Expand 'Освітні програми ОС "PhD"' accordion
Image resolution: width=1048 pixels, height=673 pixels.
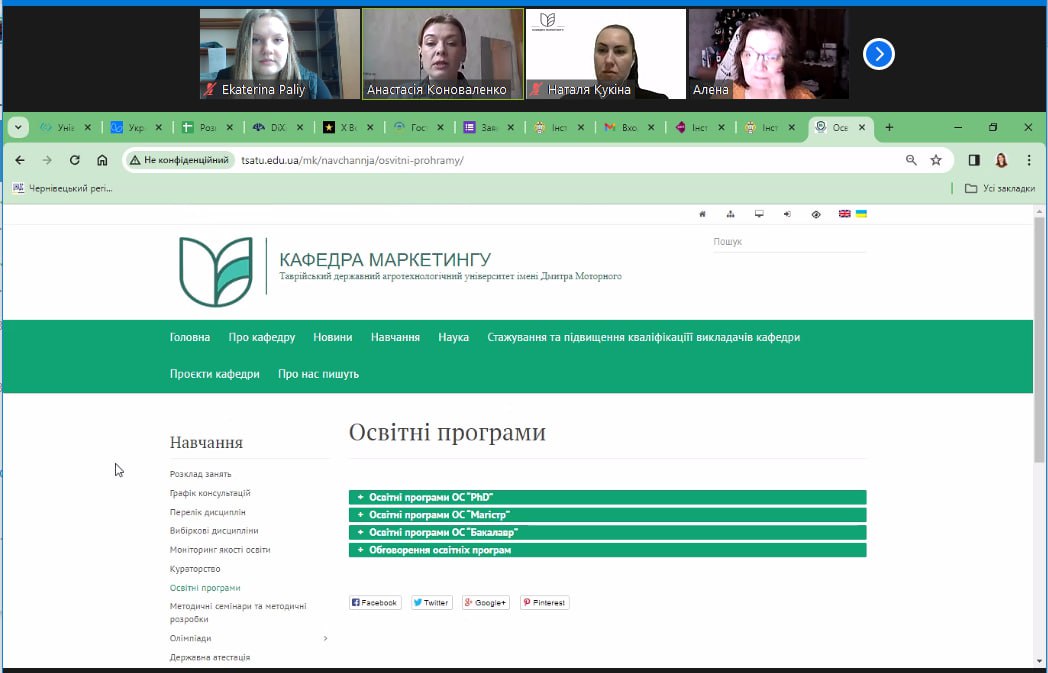pyautogui.click(x=608, y=497)
